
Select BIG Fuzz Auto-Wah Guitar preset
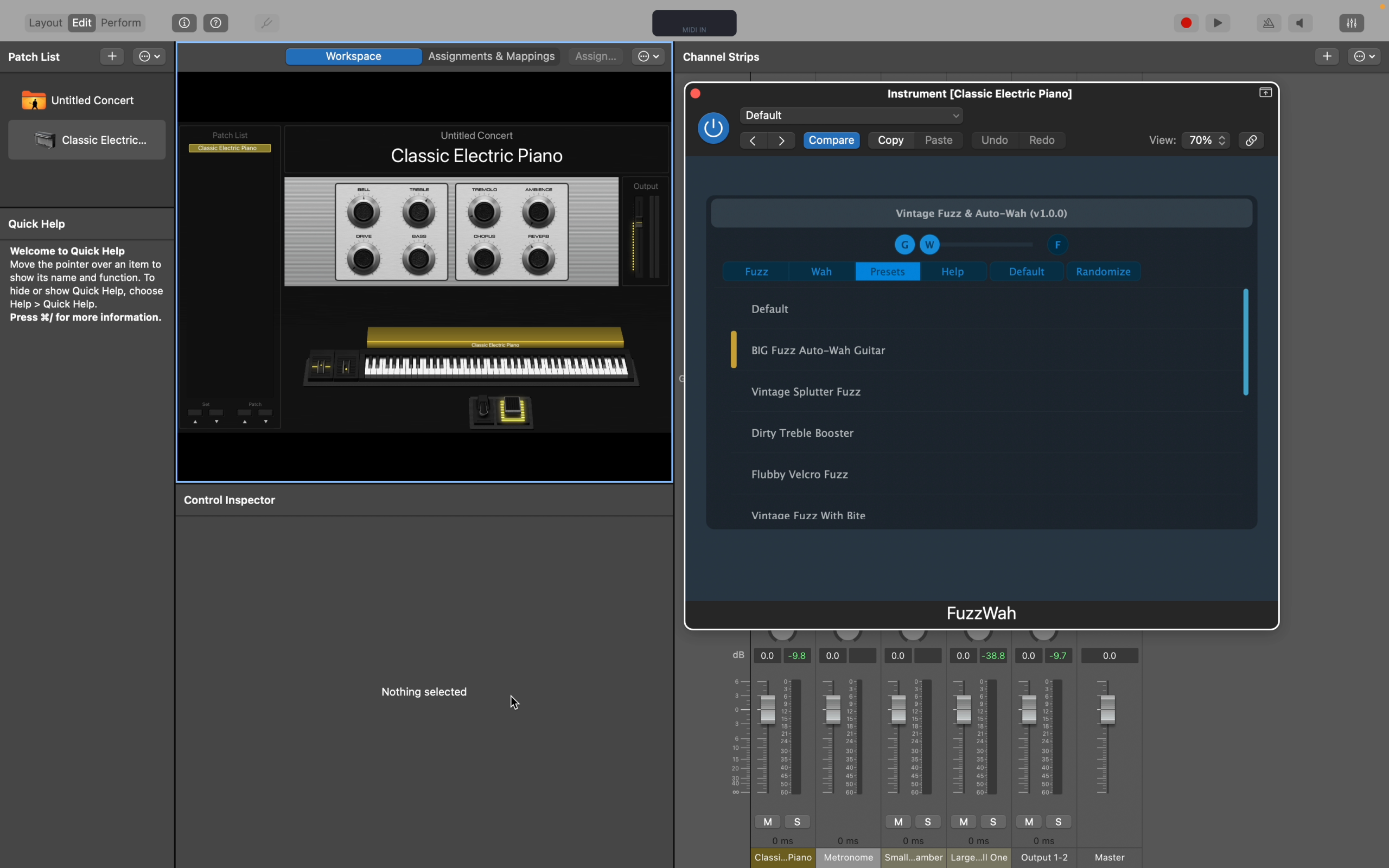pyautogui.click(x=986, y=350)
